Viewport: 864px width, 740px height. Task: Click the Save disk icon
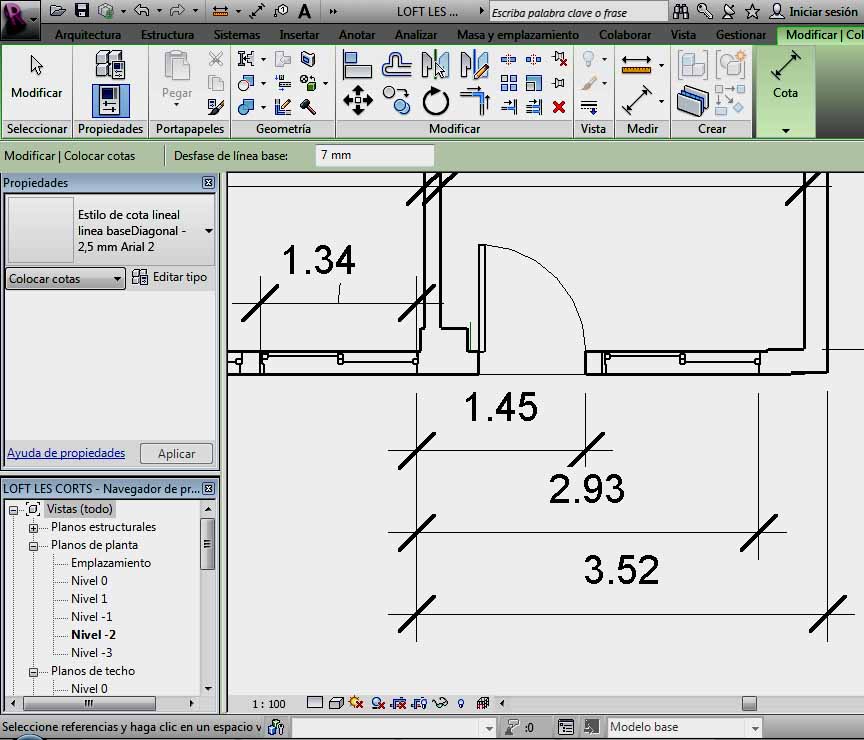[x=82, y=11]
